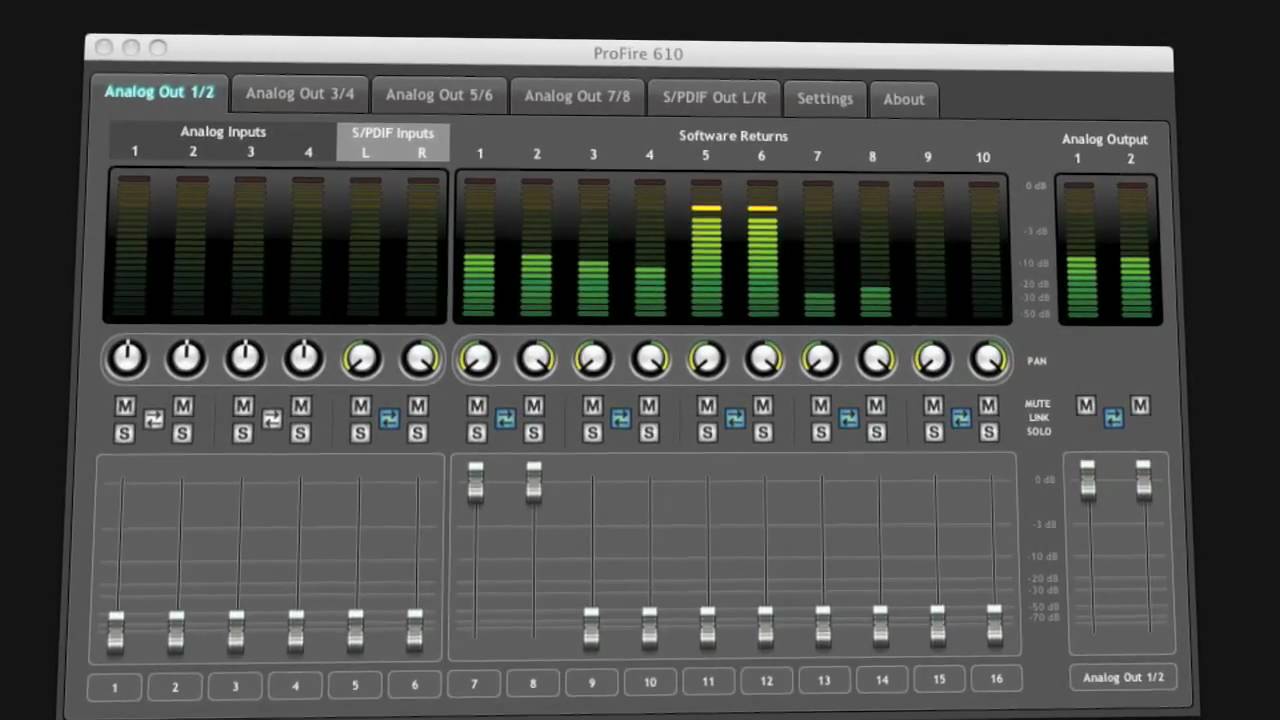Click Analog Output 1 master fader handle

coord(1088,479)
